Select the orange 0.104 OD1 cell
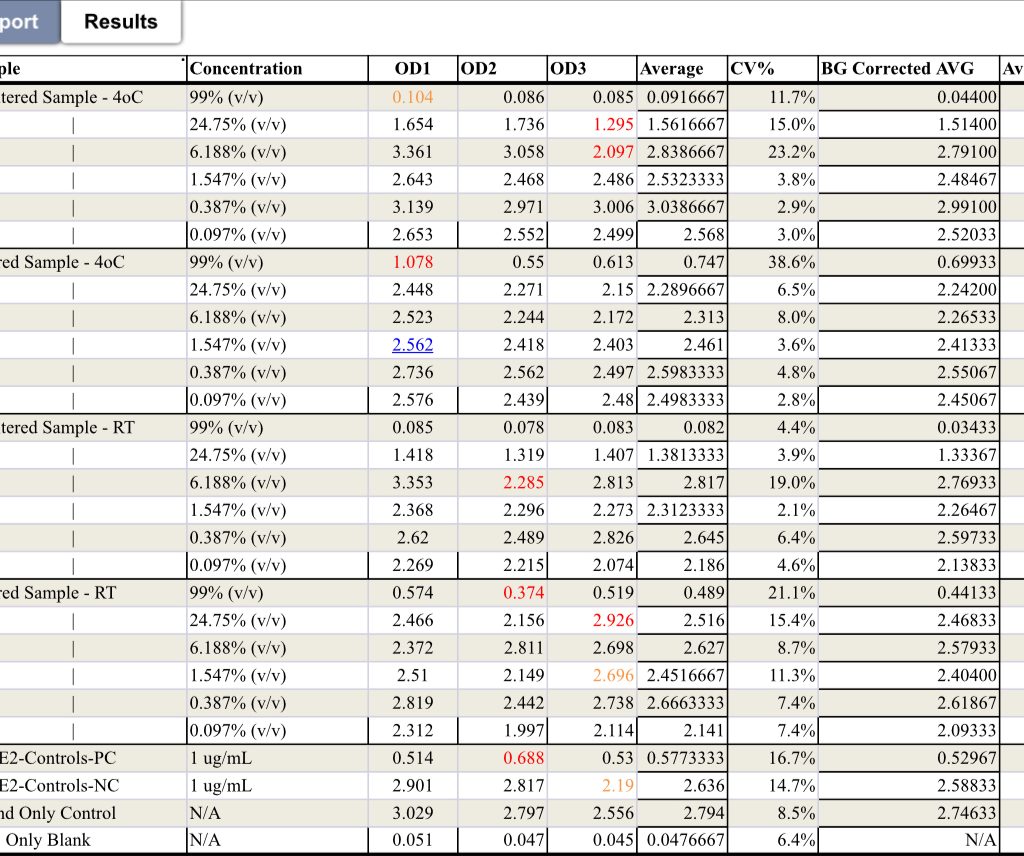This screenshot has width=1024, height=856. click(412, 97)
